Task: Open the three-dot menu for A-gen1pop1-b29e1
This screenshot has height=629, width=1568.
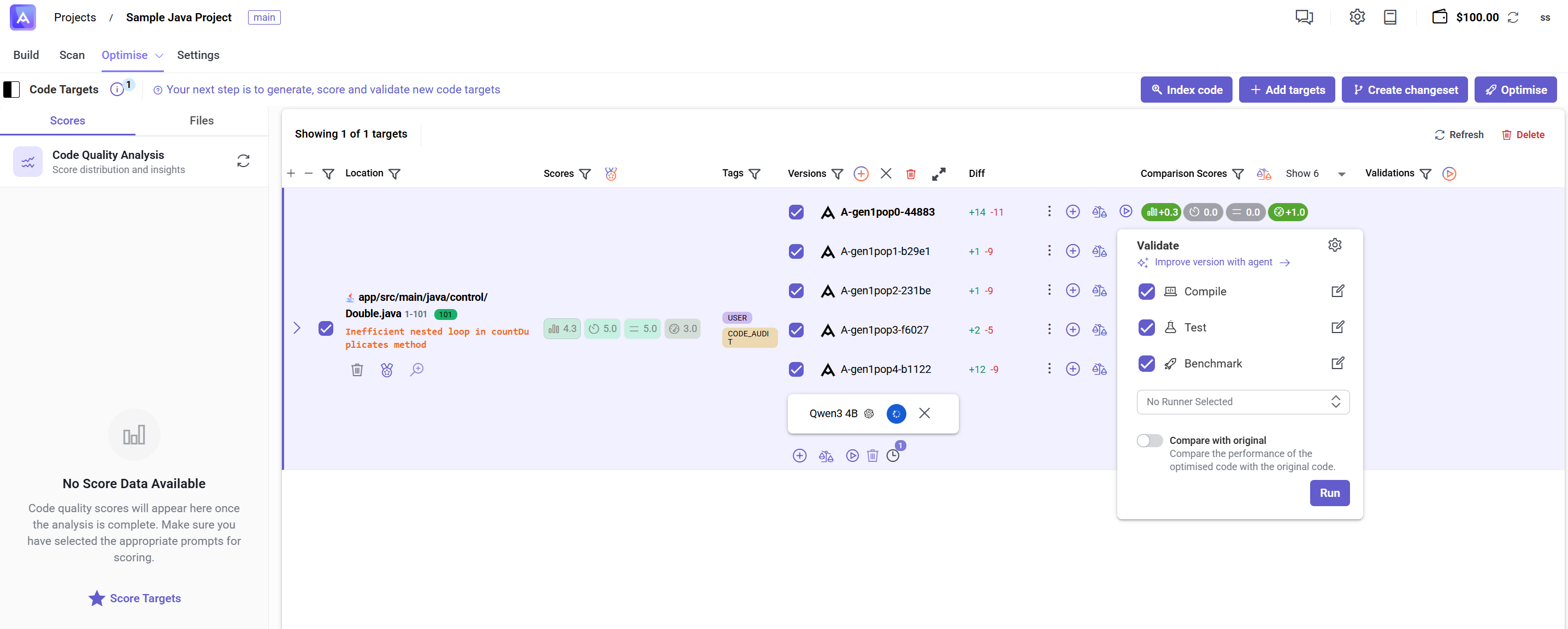Action: pos(1049,251)
